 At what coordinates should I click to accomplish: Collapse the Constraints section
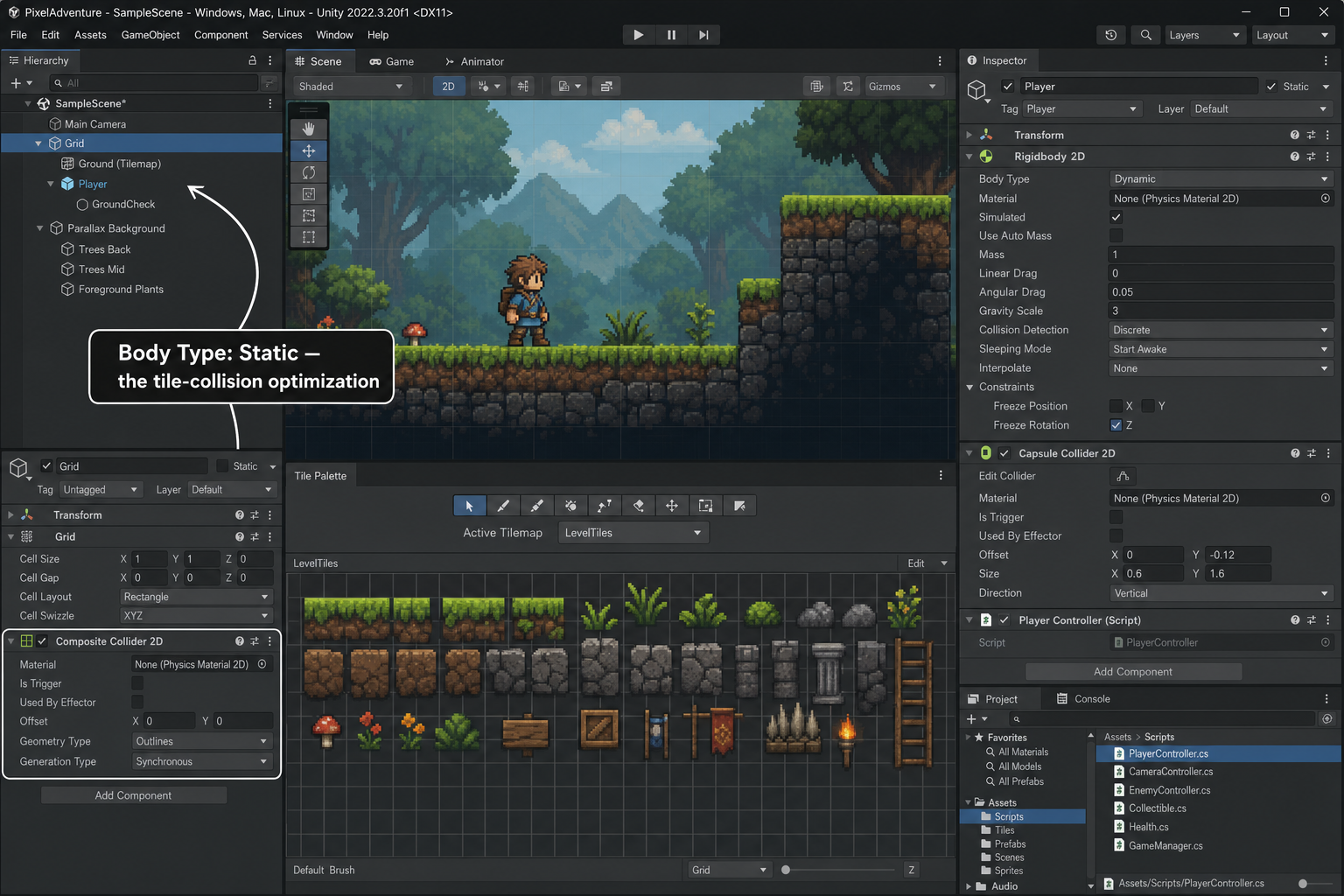[x=969, y=387]
